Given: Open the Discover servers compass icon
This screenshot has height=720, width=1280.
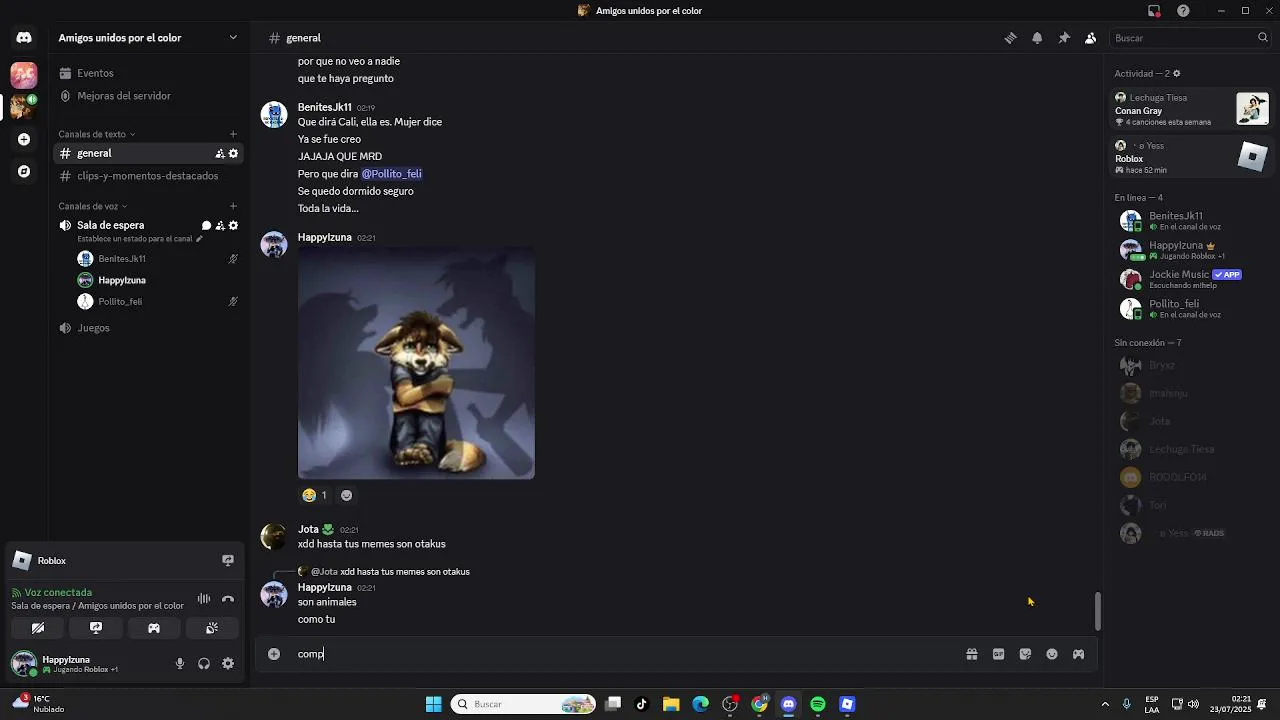Looking at the screenshot, I should [x=24, y=171].
